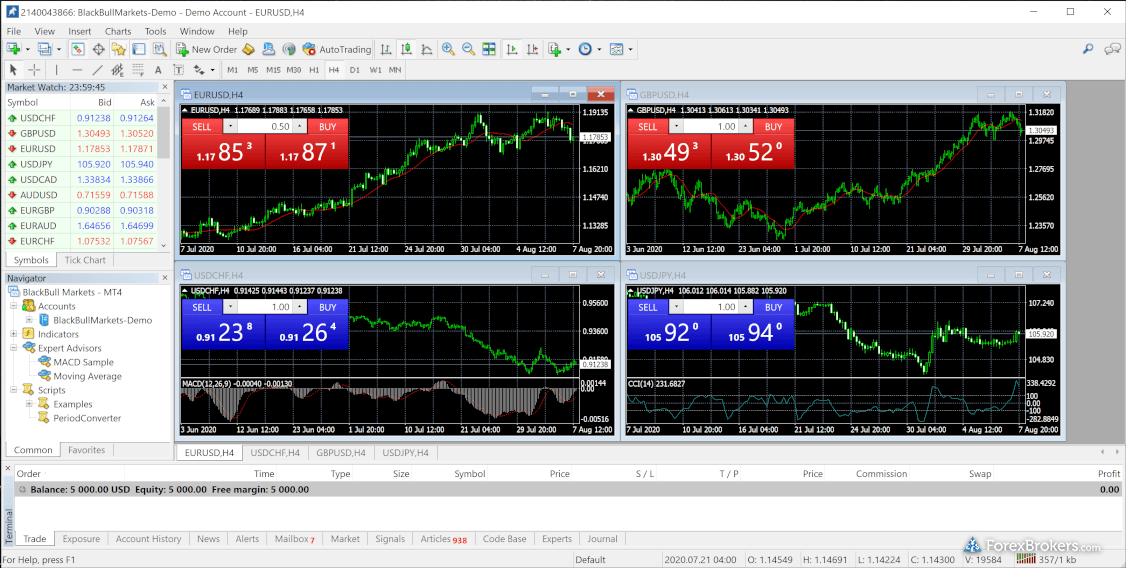This screenshot has width=1126, height=568.
Task: Select the Text tool marked A
Action: (x=158, y=70)
